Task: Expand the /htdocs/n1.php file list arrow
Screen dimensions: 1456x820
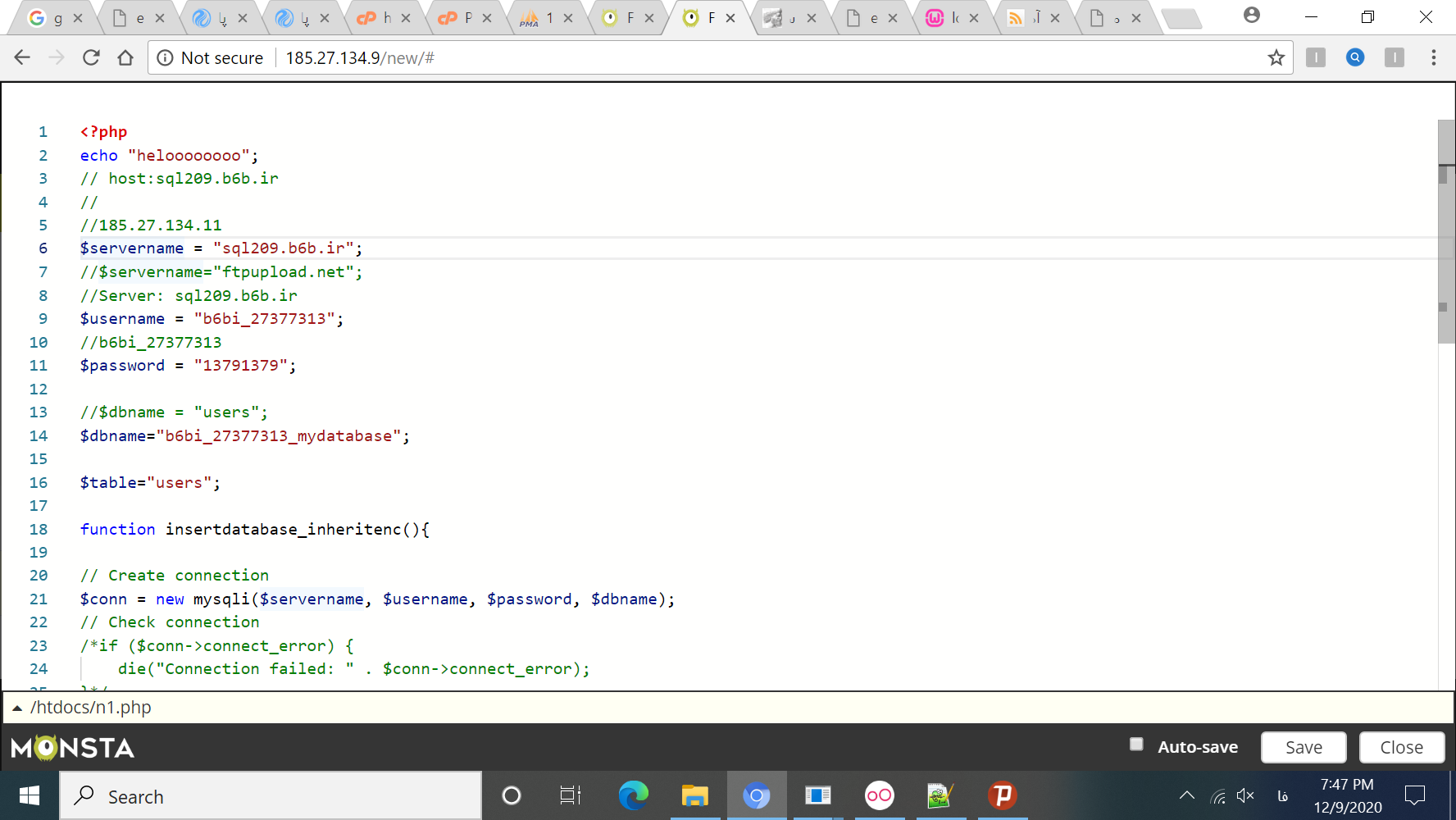Action: 16,708
